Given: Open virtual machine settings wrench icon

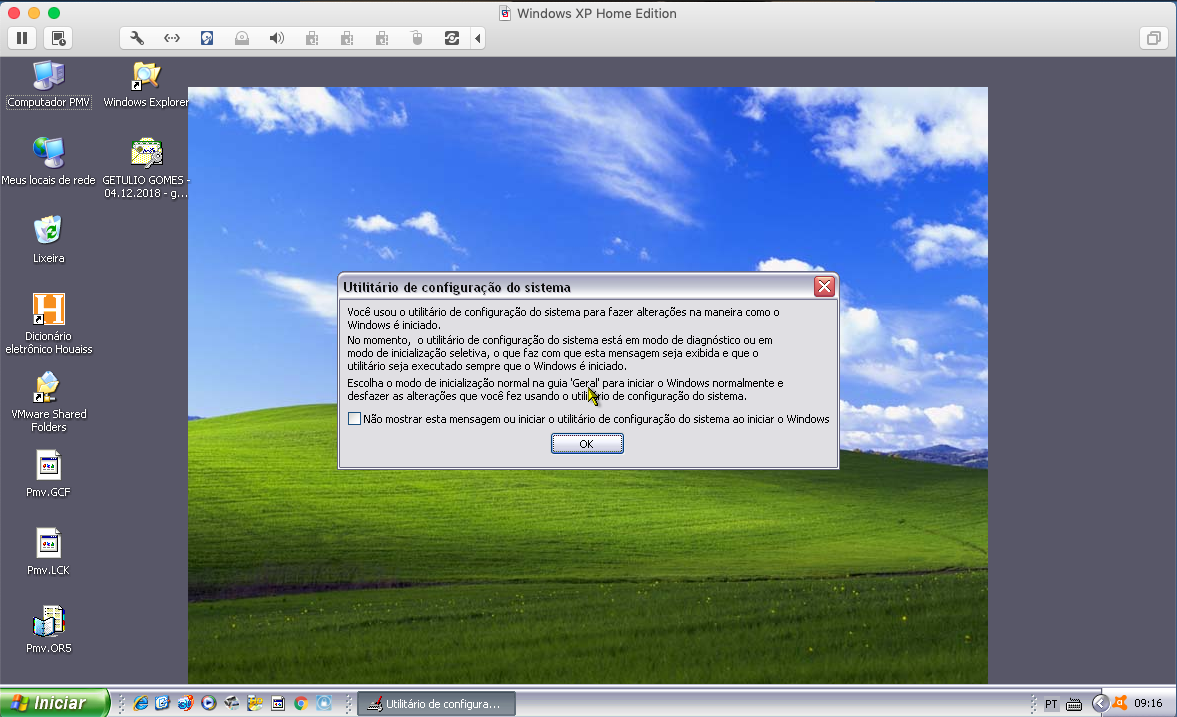Looking at the screenshot, I should (137, 38).
